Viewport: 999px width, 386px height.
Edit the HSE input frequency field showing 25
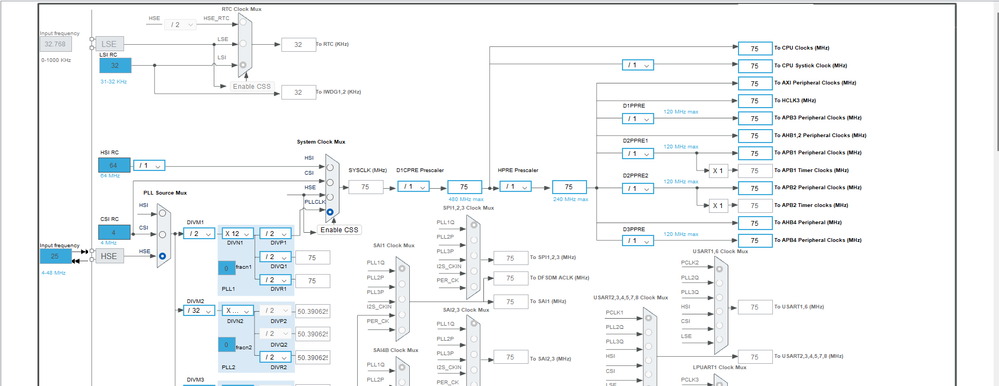click(x=55, y=256)
